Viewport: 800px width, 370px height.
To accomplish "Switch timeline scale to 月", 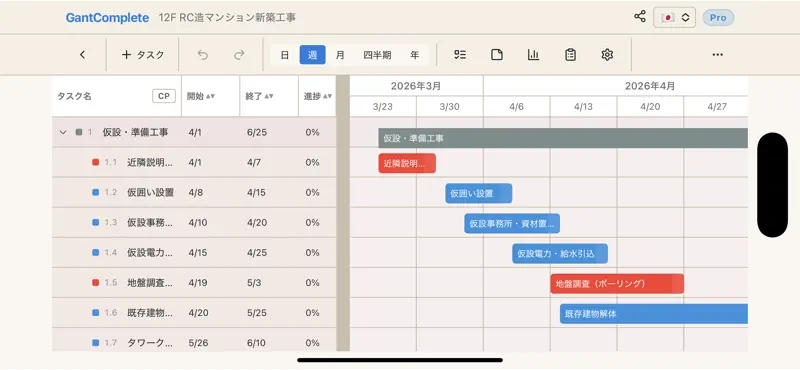I will click(340, 55).
